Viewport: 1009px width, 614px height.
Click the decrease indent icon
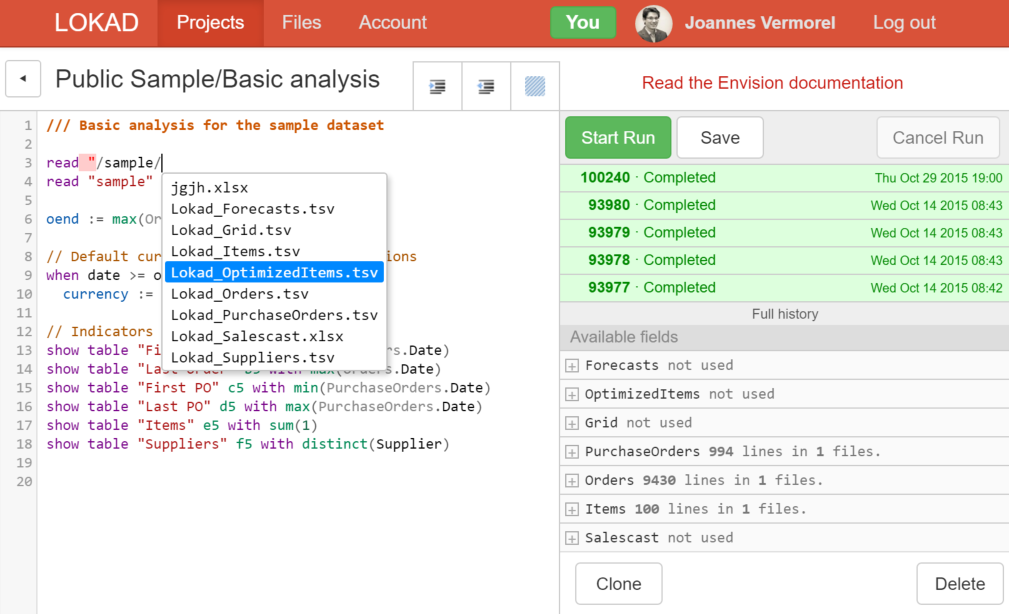[x=486, y=87]
